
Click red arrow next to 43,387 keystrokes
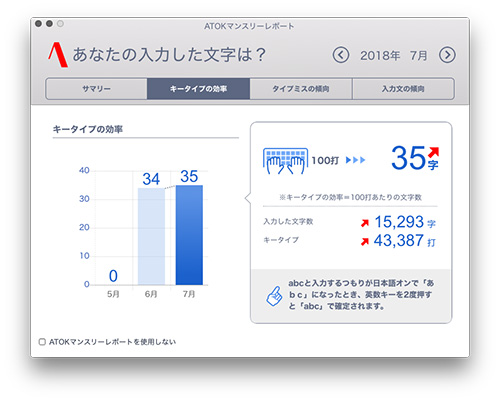pos(365,241)
